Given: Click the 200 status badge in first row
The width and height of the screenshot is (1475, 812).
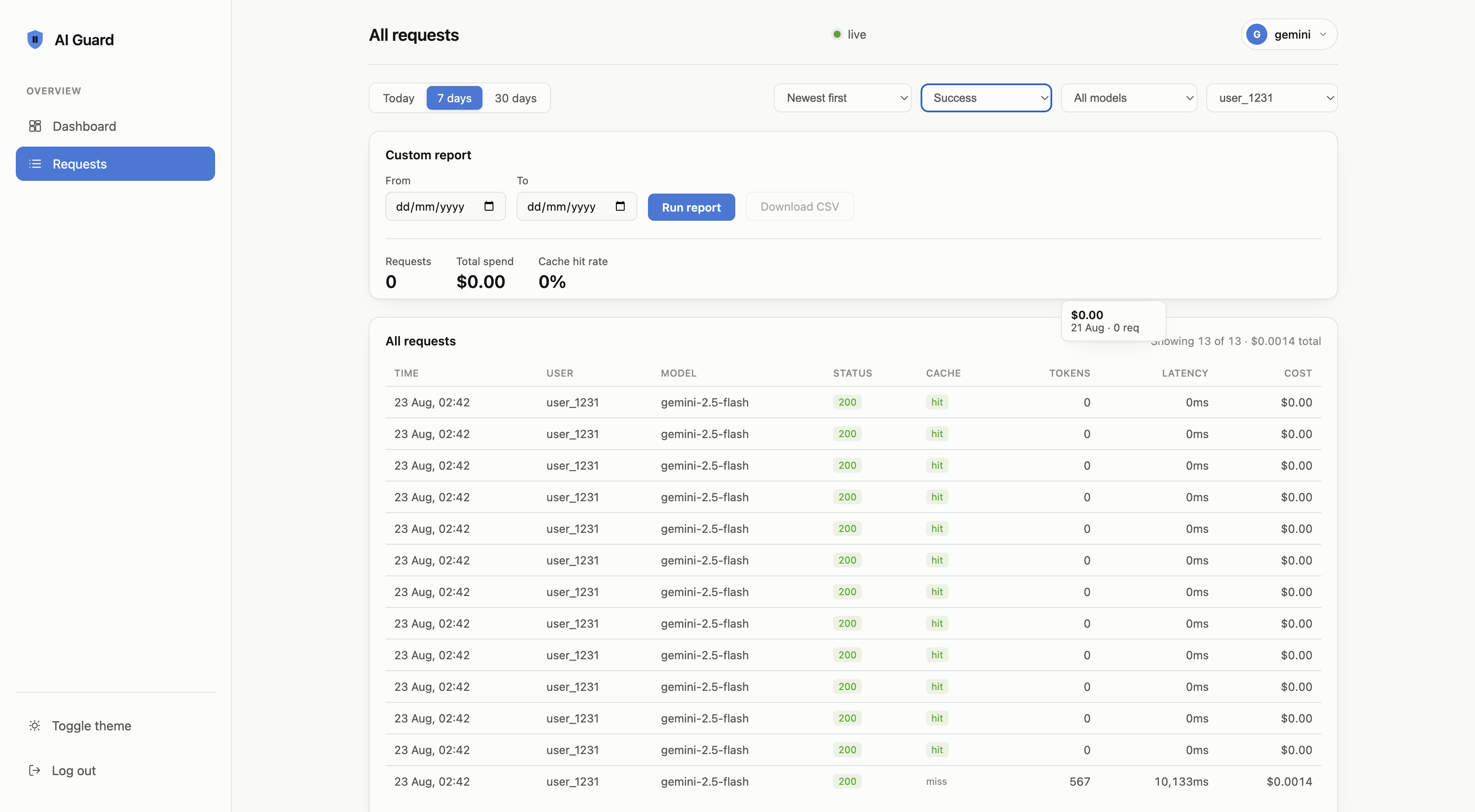Looking at the screenshot, I should point(847,402).
